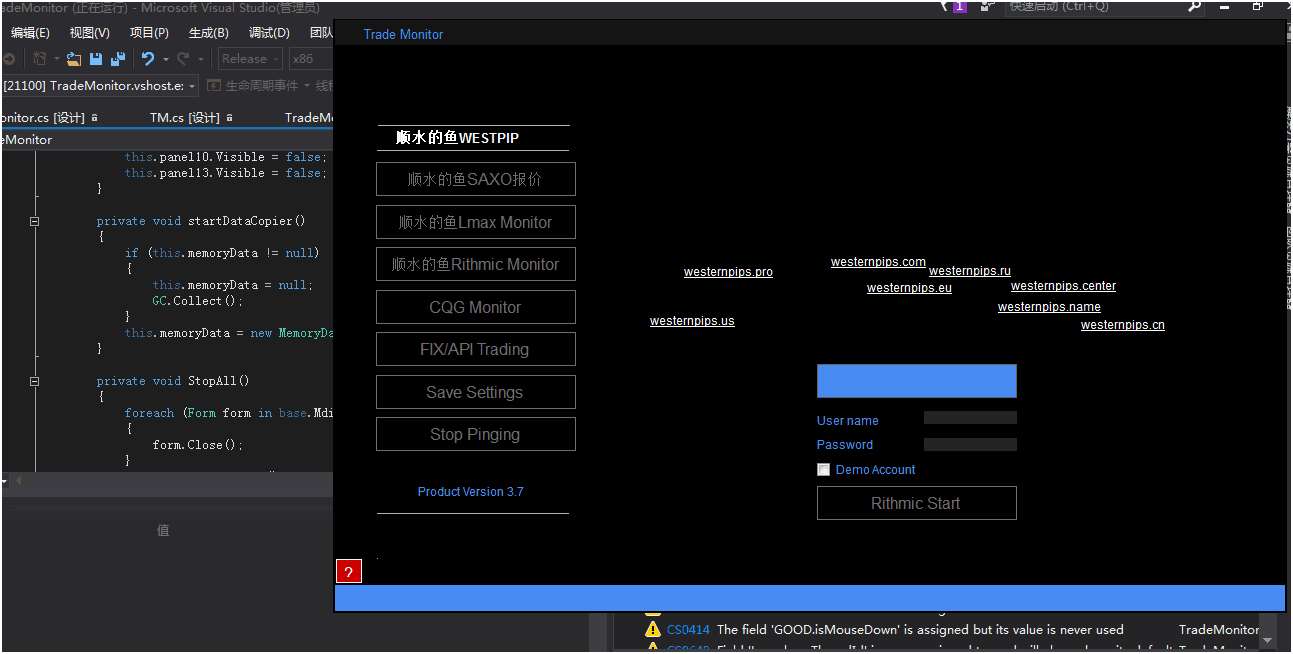The width and height of the screenshot is (1293, 654).
Task: Toggle the Demo Account checkbox
Action: pos(824,469)
